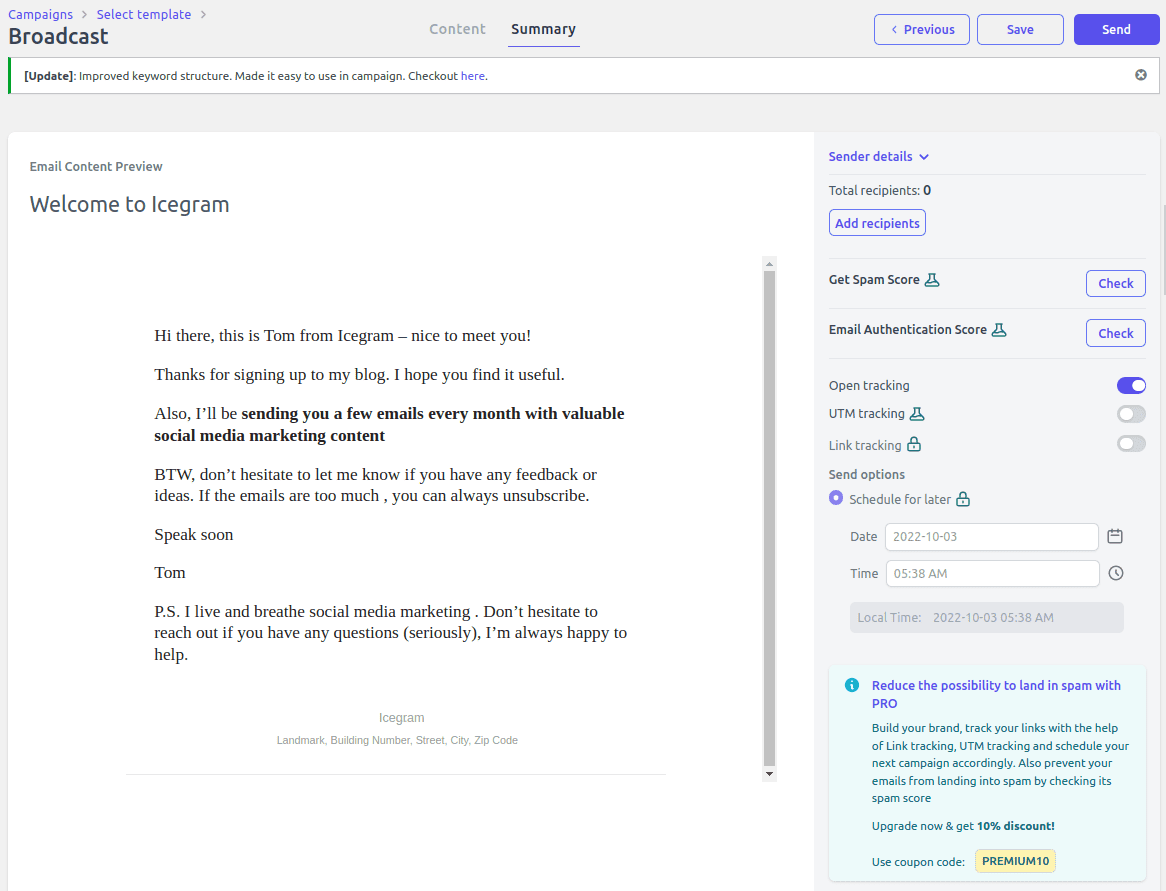Open the Summary tab
This screenshot has height=891, width=1166.
(x=544, y=29)
